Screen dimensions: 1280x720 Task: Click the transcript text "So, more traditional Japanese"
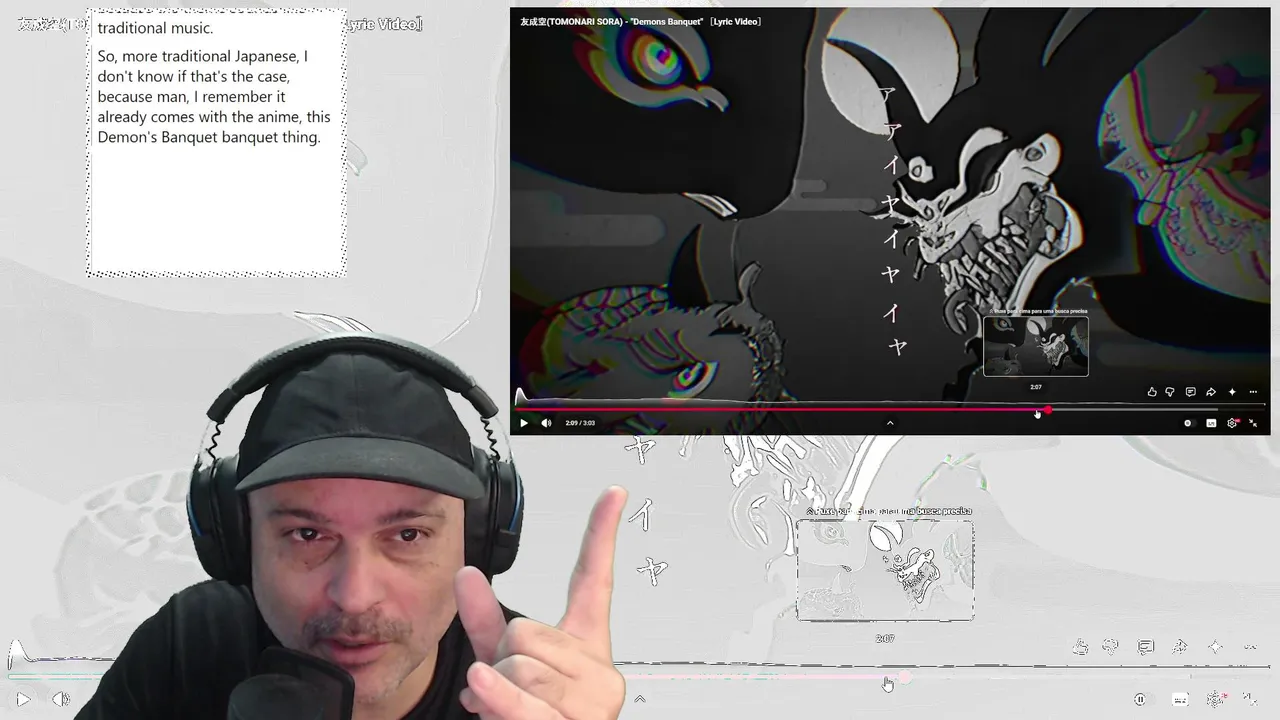pos(198,56)
